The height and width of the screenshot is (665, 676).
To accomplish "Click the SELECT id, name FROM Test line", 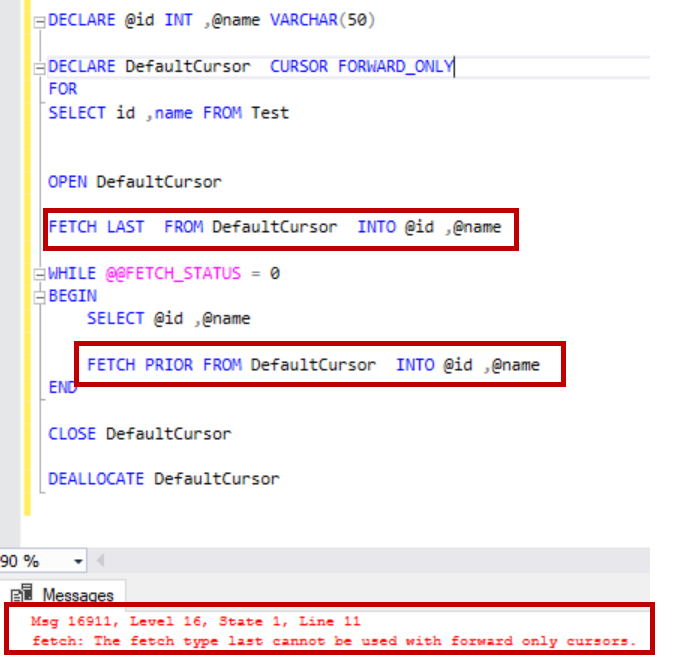I will [169, 113].
